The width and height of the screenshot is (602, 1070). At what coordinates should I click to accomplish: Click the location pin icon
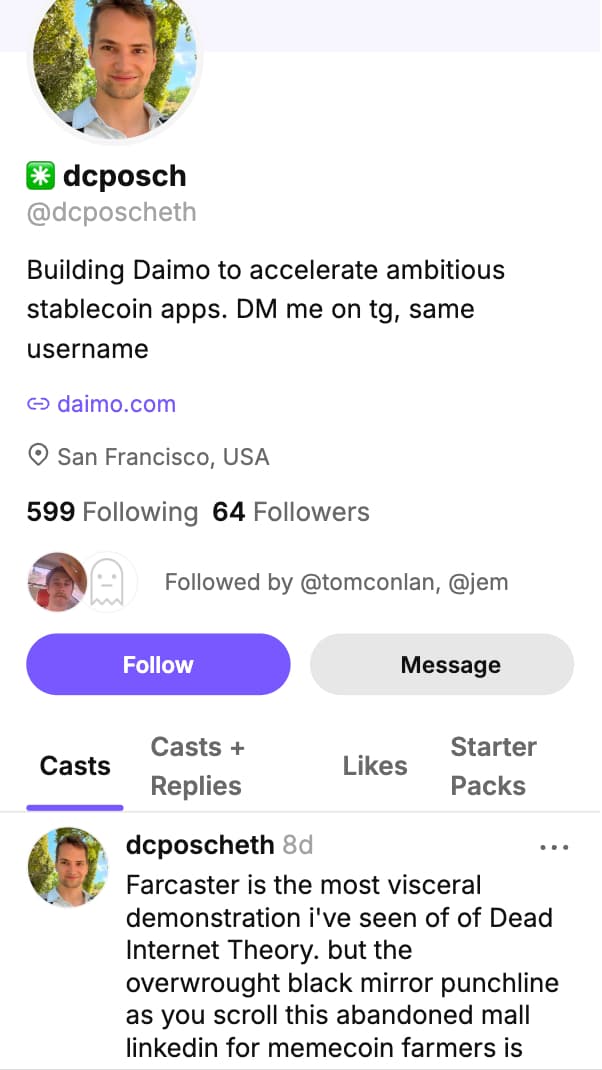(38, 457)
